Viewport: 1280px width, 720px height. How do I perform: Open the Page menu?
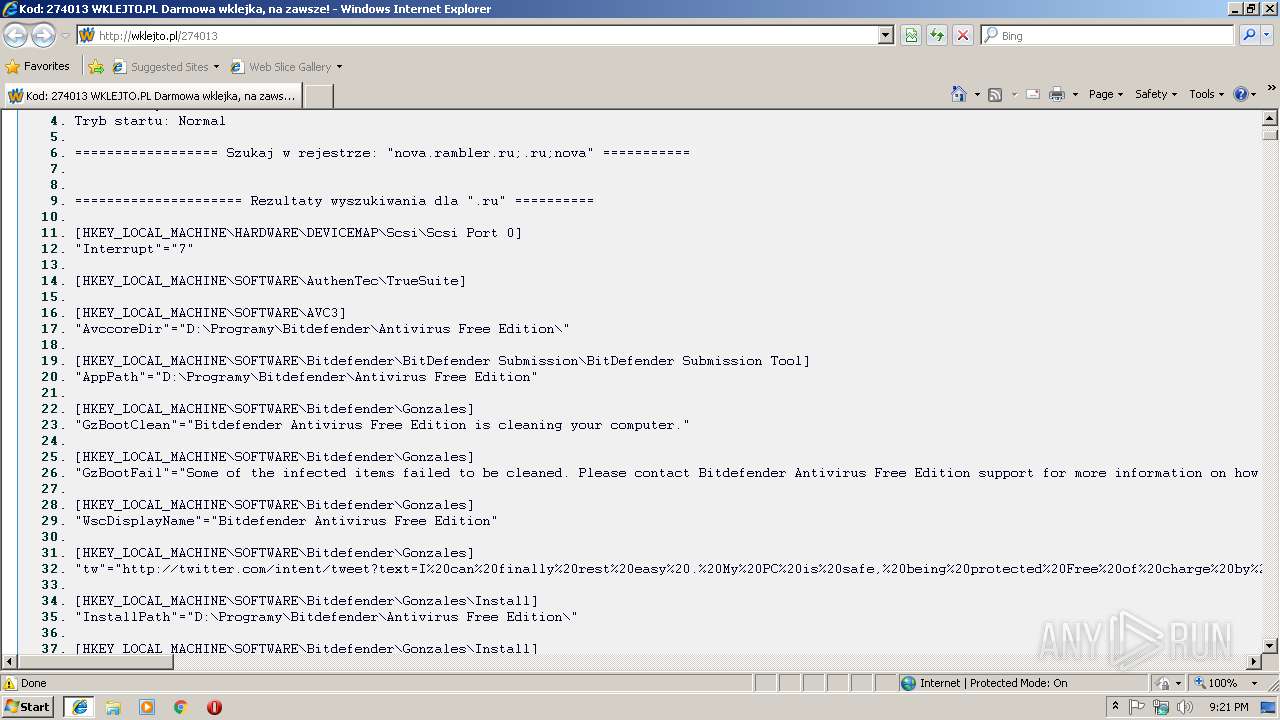pos(1106,94)
